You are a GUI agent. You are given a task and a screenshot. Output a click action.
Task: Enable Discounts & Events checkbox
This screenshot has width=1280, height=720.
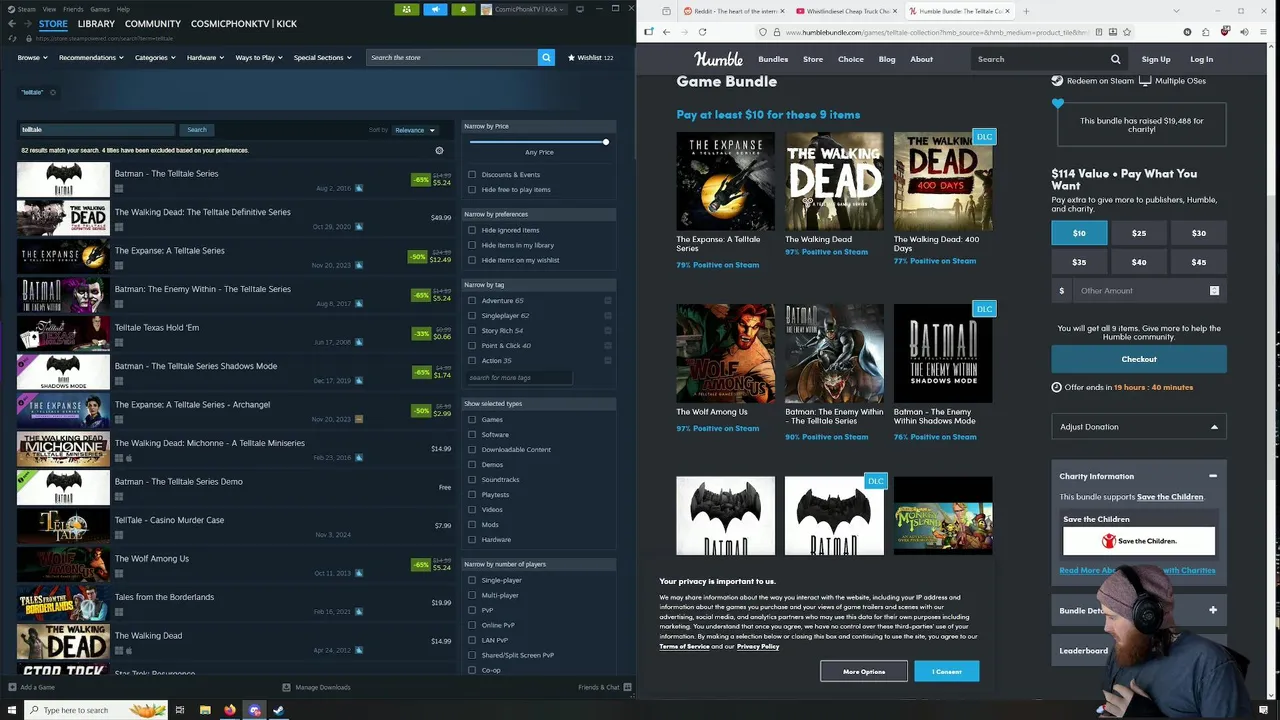[472, 174]
